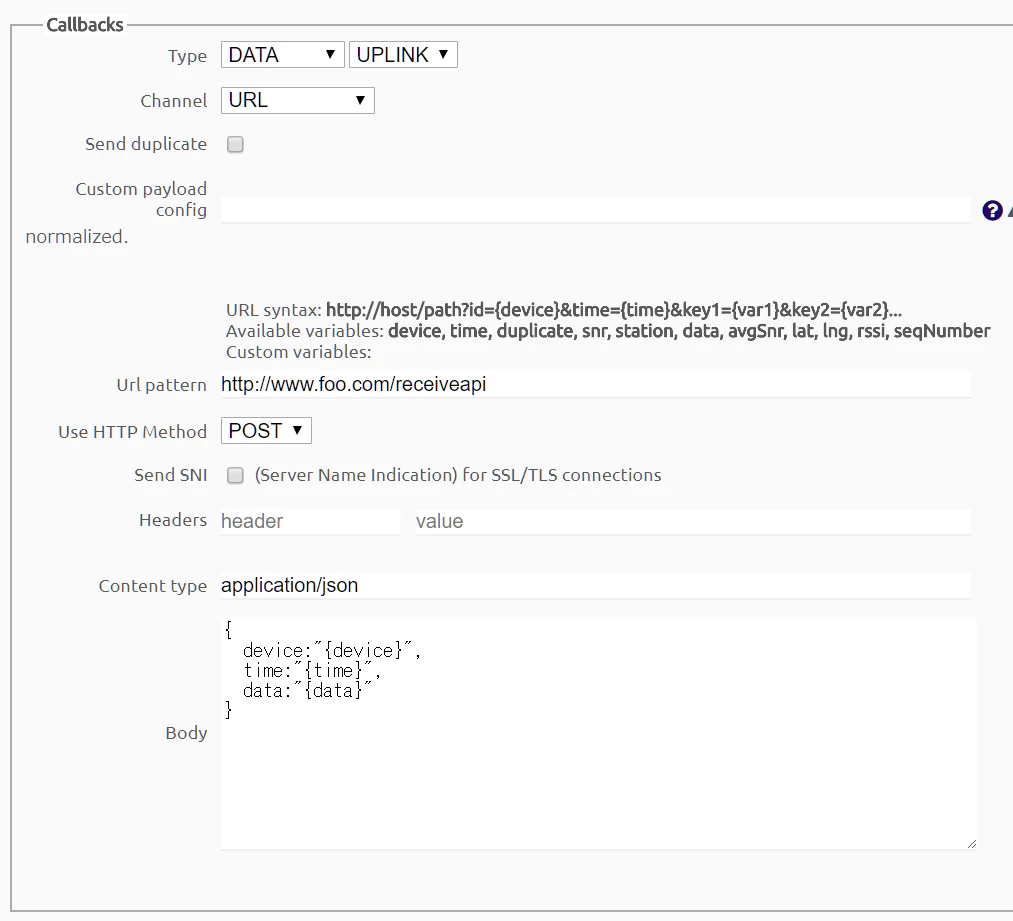Click the 'Available variables:' label text
Screen dimensions: 1013x921
(305, 331)
